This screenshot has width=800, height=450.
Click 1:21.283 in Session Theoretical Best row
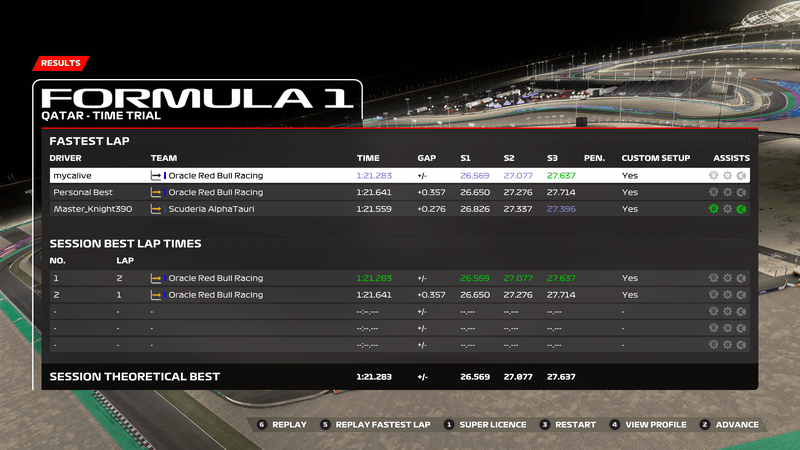click(374, 377)
